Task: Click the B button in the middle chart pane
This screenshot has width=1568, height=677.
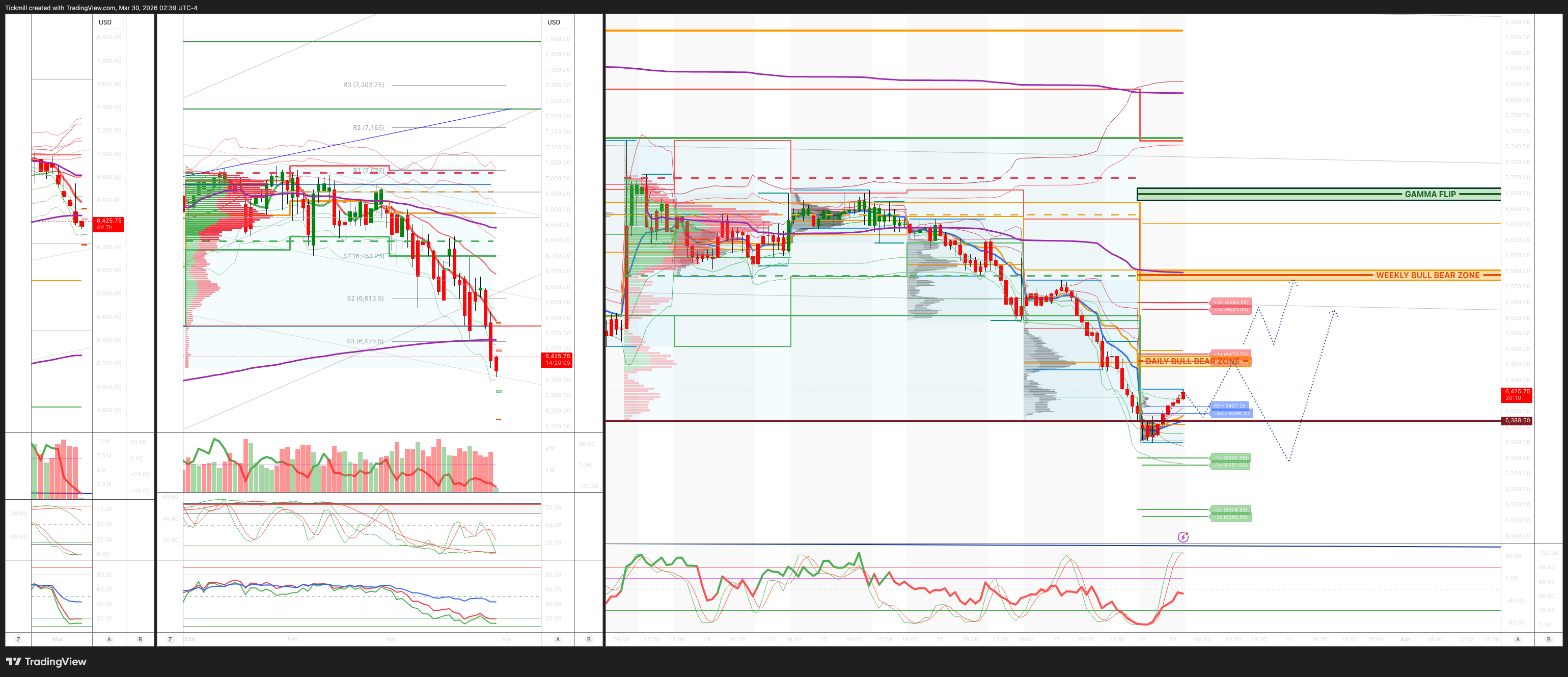Action: (x=589, y=639)
